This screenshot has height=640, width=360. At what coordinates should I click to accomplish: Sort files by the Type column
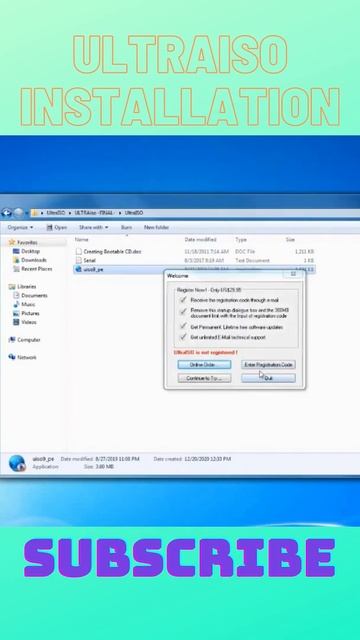241,240
